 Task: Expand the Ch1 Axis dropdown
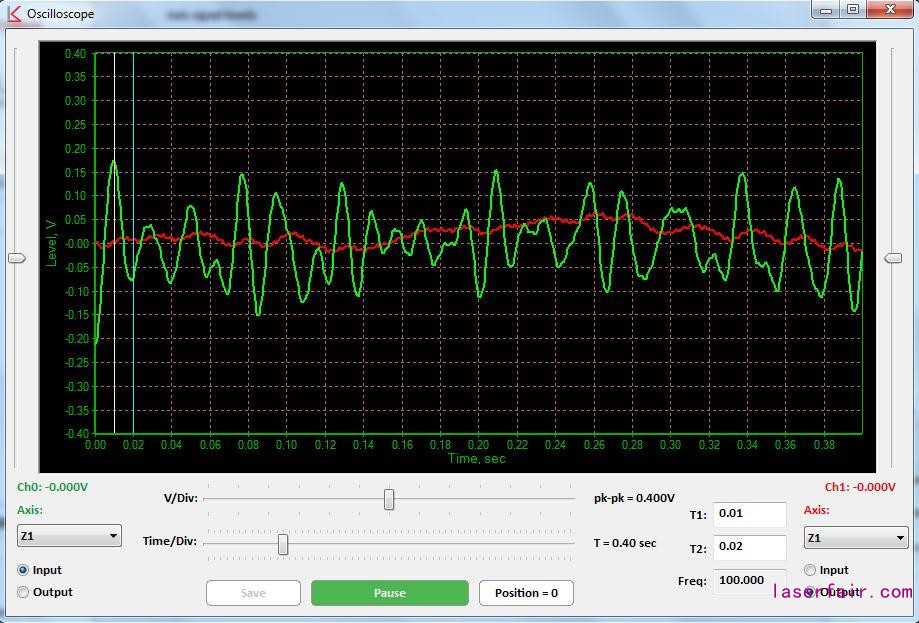pyautogui.click(x=855, y=538)
